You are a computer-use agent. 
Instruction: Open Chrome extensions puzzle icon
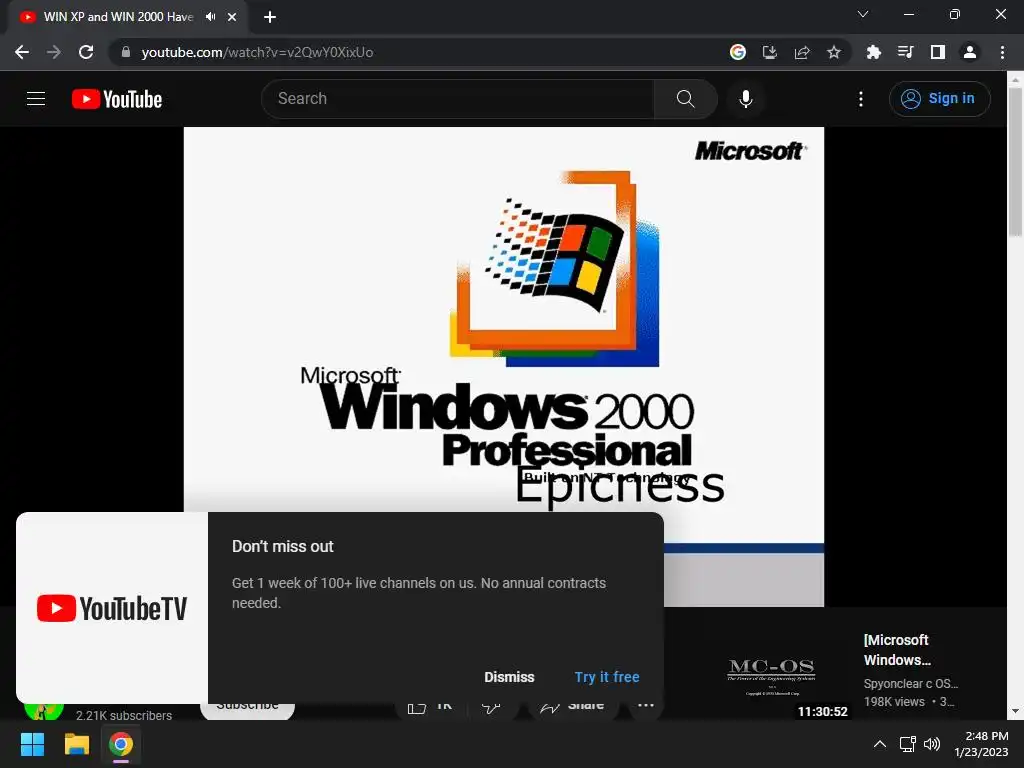tap(873, 52)
